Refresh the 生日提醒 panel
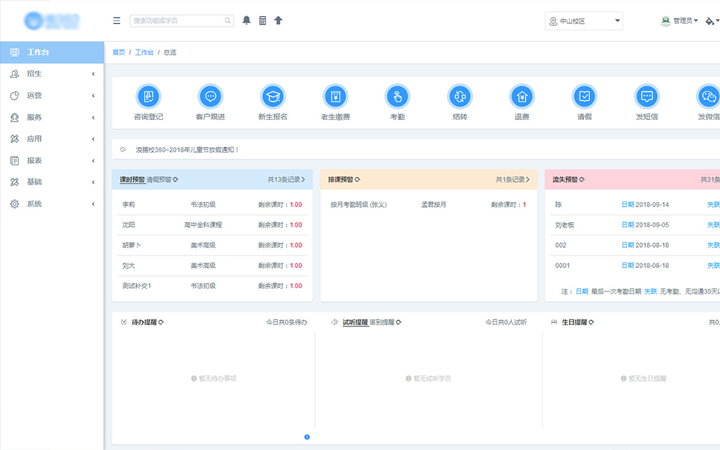Image resolution: width=720 pixels, height=450 pixels. [x=591, y=322]
